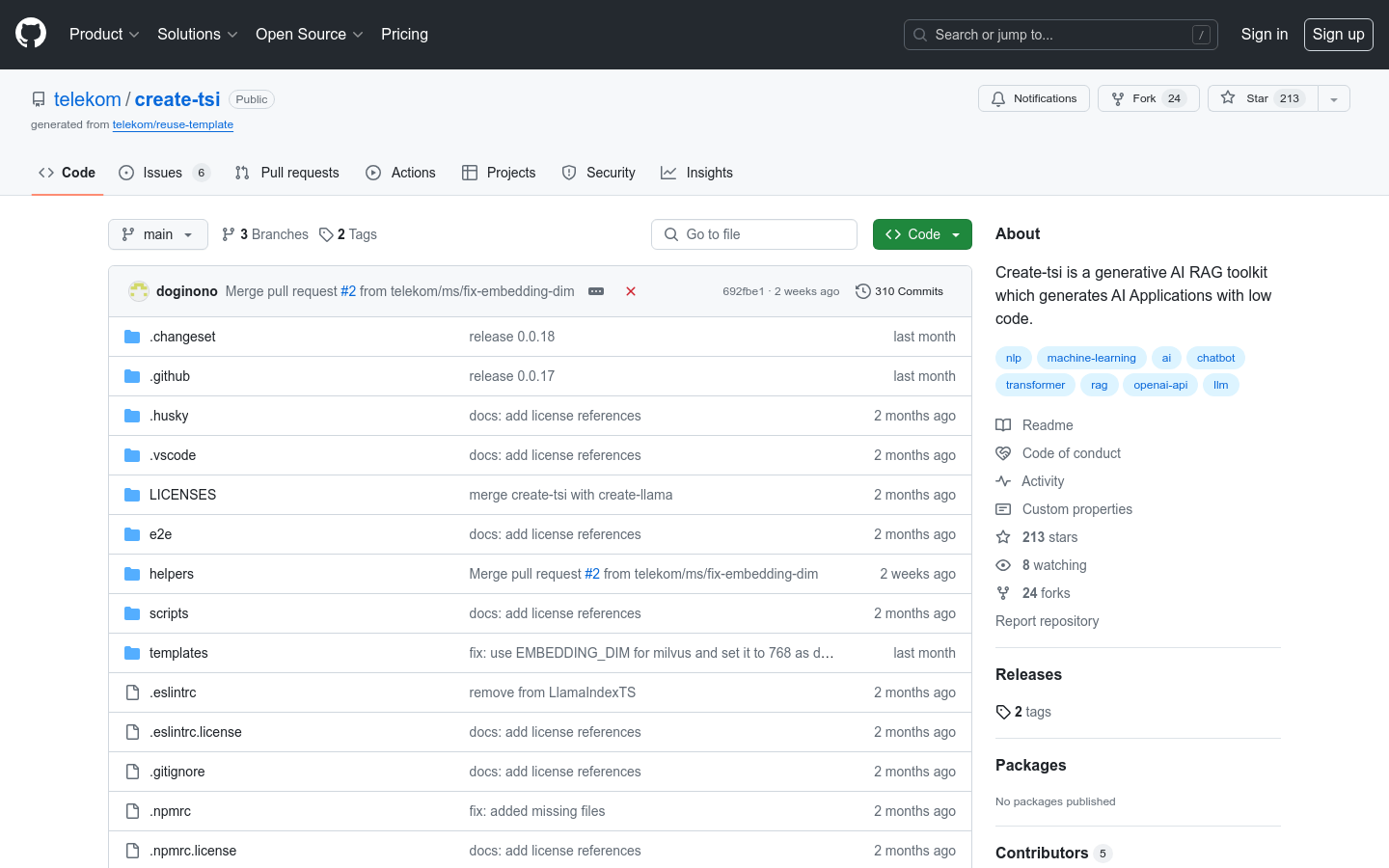View the 3 Branches link
Screen dimensions: 1389x868
pos(265,234)
